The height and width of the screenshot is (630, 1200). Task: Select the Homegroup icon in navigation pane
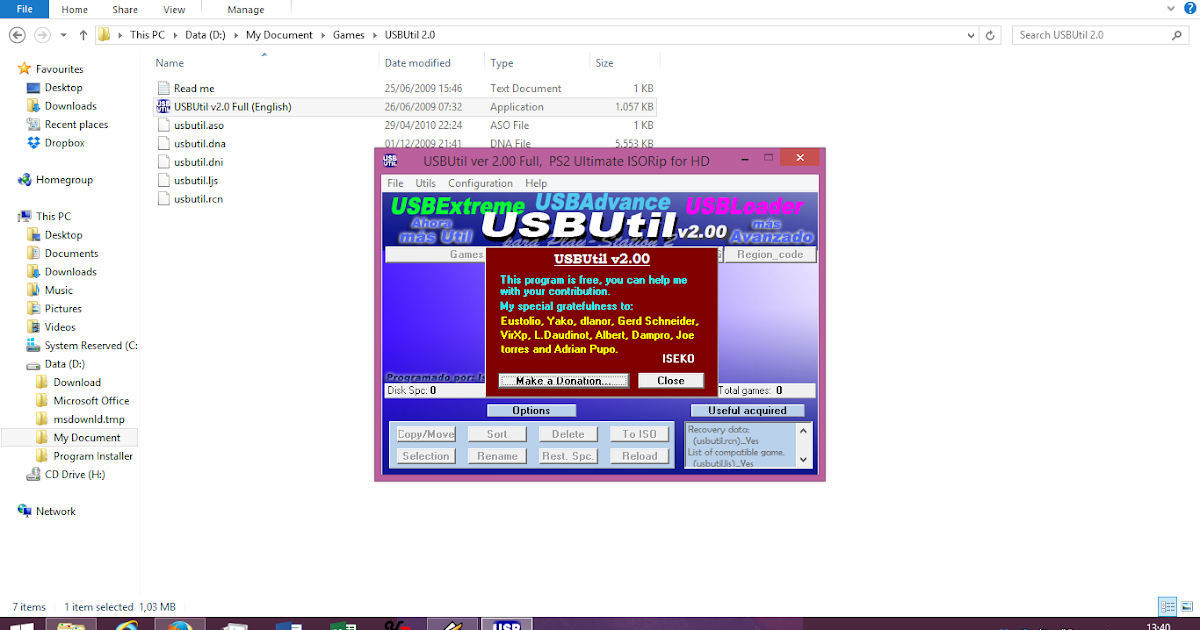point(24,180)
